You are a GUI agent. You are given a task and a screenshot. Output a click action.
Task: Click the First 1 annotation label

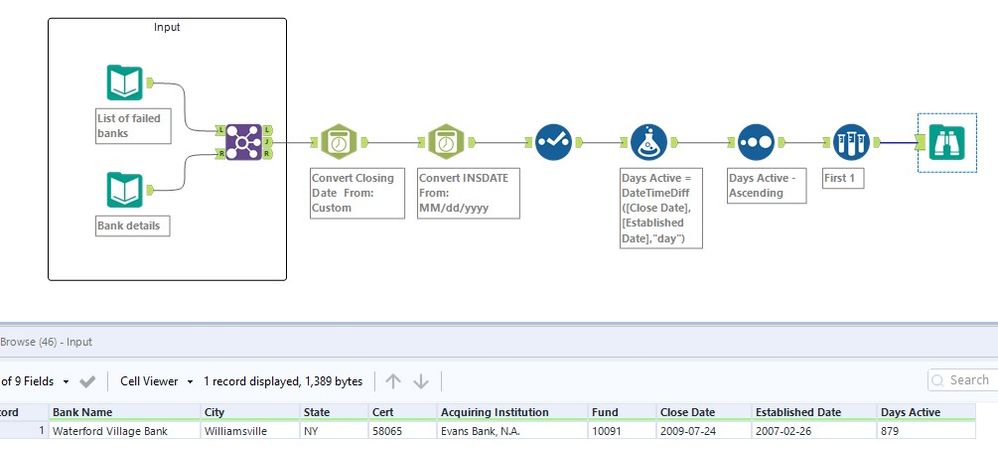click(843, 178)
